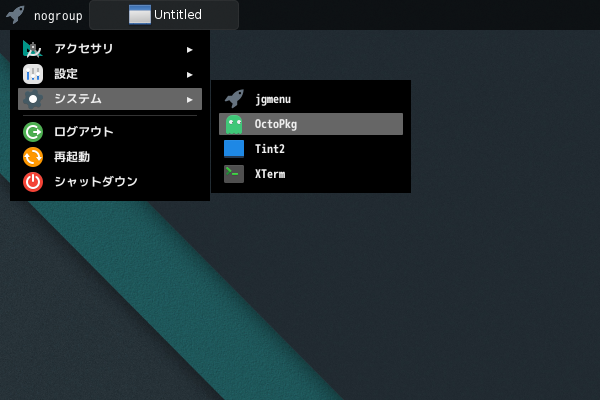Choose ログアウト to log out

click(110, 132)
